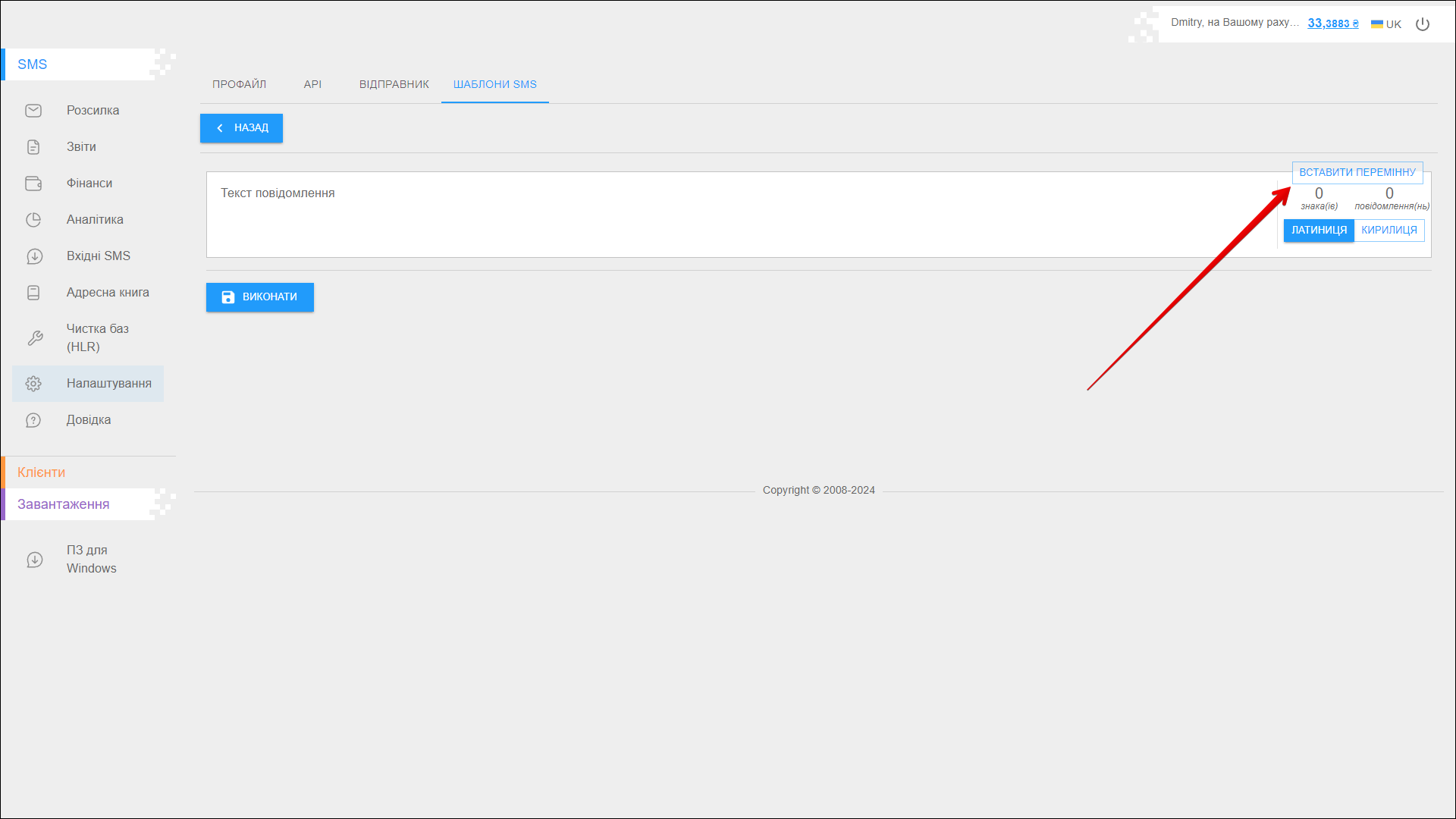This screenshot has height=819, width=1456.
Task: Open Аналітика pie chart icon
Action: [x=33, y=220]
